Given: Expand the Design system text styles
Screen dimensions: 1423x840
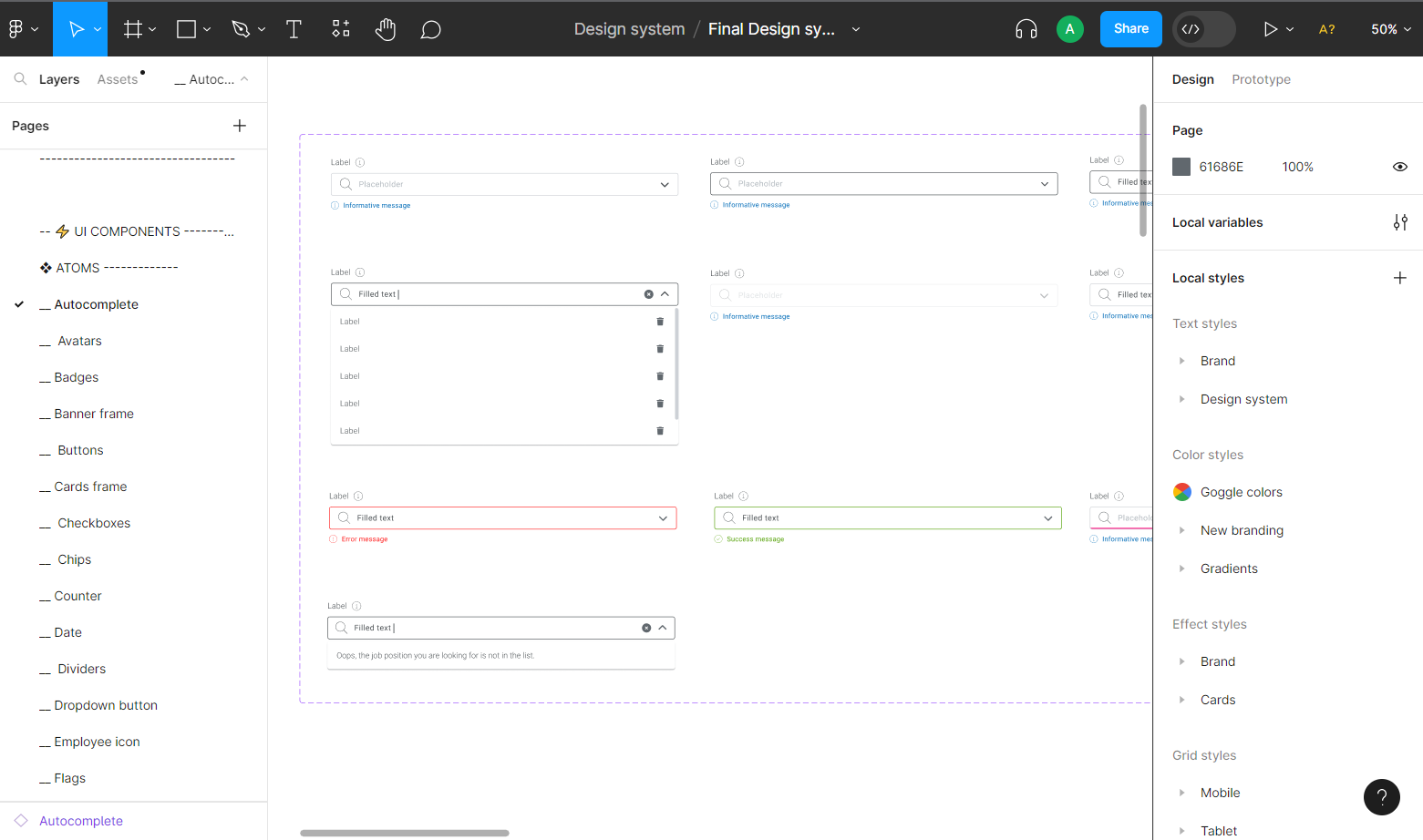Looking at the screenshot, I should [x=1182, y=399].
